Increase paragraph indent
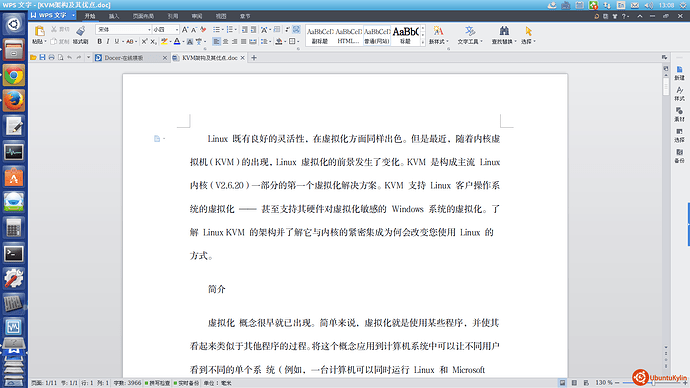This screenshot has height=388, width=690. click(253, 29)
